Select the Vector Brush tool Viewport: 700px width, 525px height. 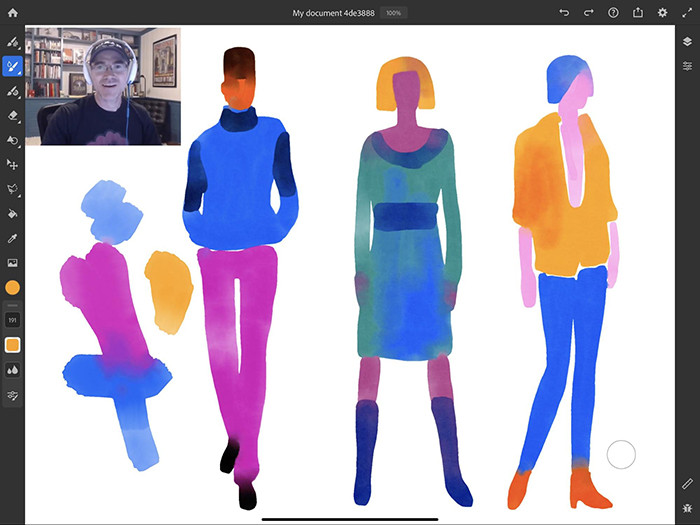13,91
